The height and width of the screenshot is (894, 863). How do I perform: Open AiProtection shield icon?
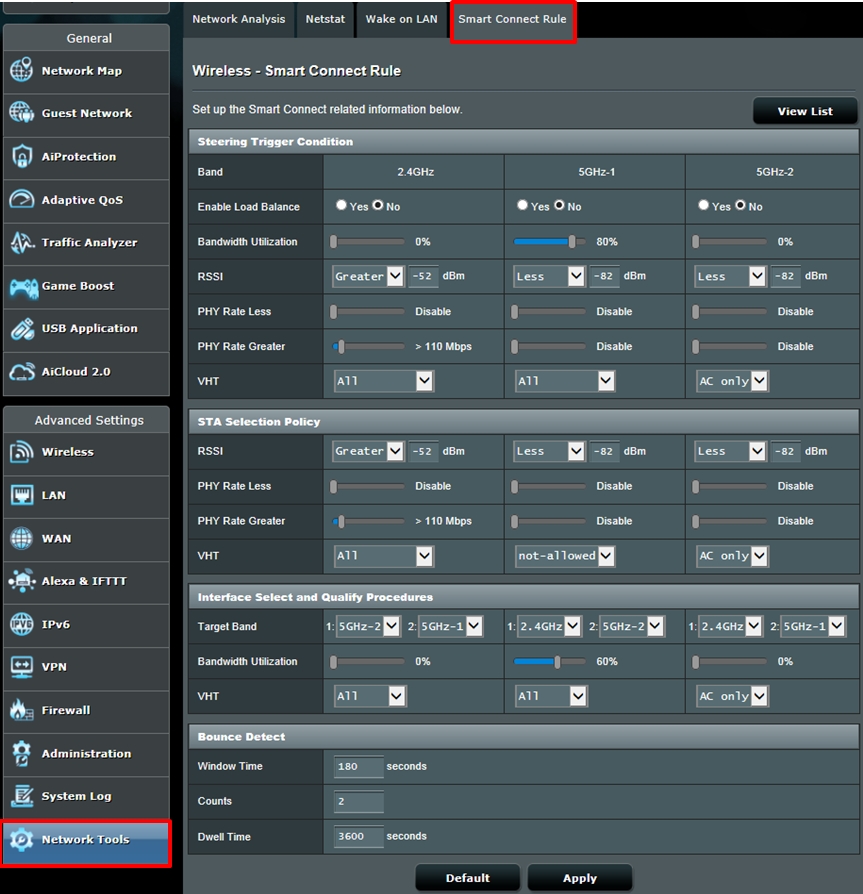[22, 156]
